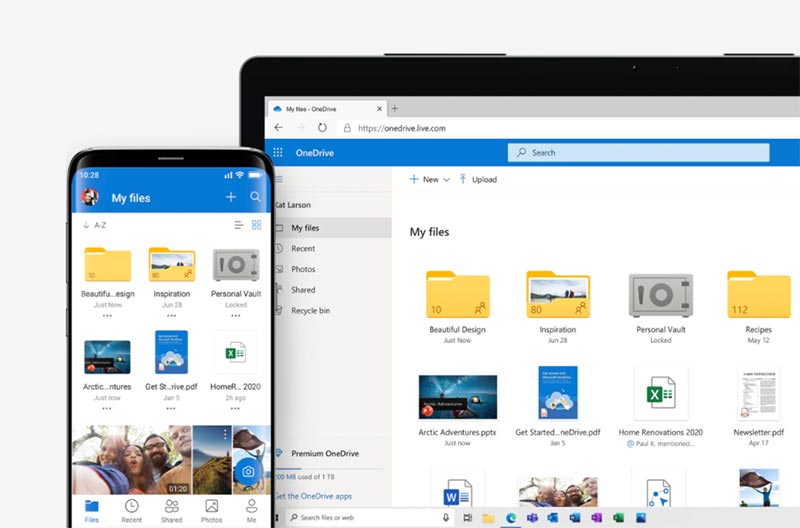The image size is (800, 528).
Task: Tap the Recent tab in phone bottom bar
Action: 132,511
